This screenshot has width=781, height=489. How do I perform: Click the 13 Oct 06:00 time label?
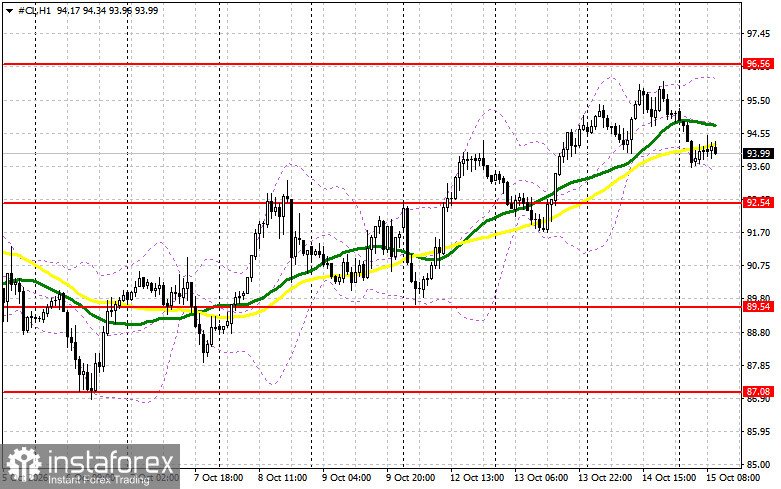pos(541,478)
